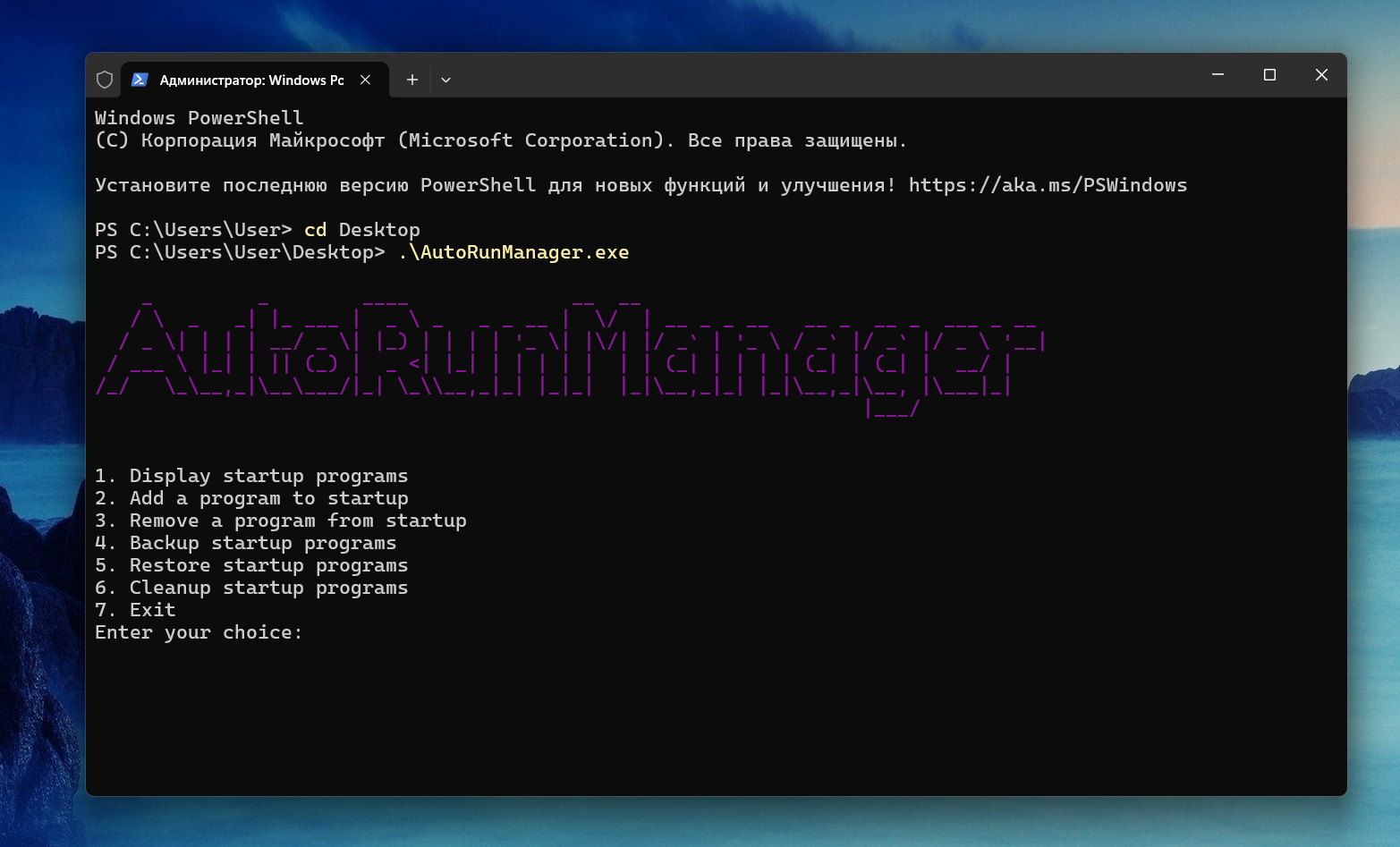Click "5. Restore startup programs" line
This screenshot has height=847, width=1400.
251,565
